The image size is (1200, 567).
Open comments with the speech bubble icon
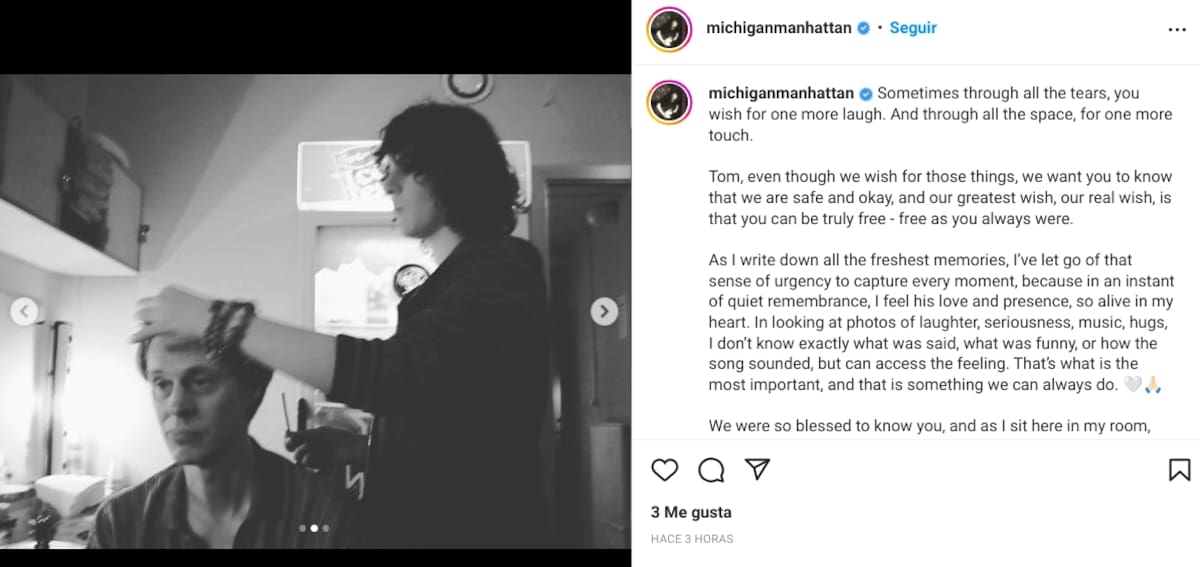[711, 470]
